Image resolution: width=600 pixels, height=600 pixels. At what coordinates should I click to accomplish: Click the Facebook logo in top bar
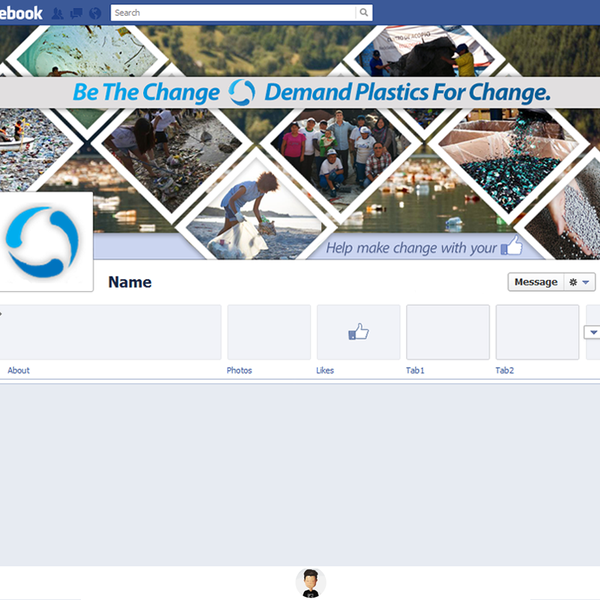(20, 12)
